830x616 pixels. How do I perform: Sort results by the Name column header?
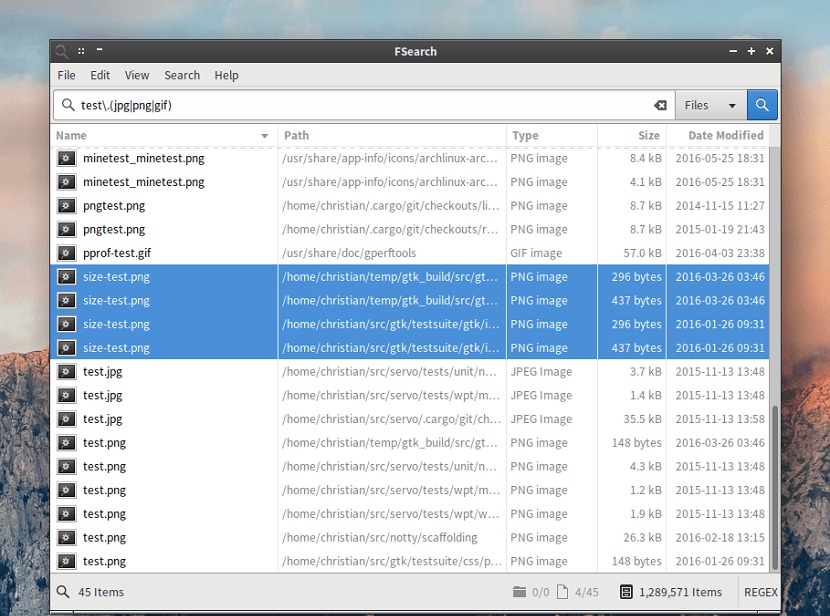pos(164,135)
